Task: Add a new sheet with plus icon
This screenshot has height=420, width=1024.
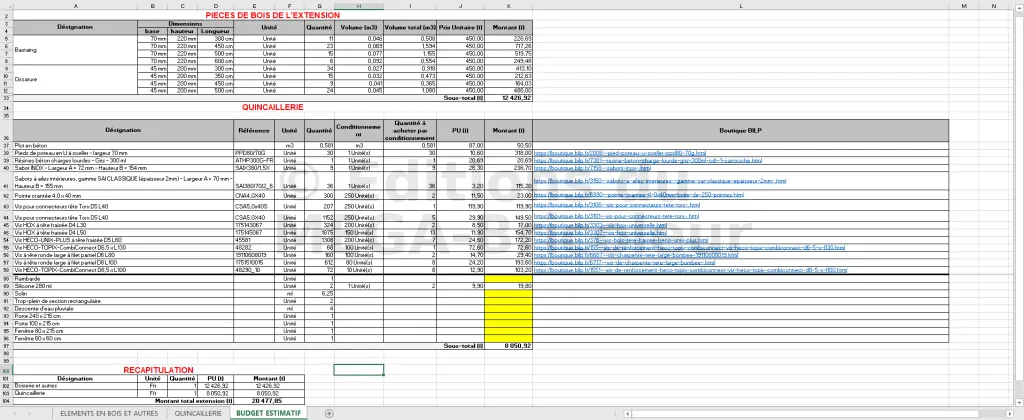Action: click(x=329, y=413)
